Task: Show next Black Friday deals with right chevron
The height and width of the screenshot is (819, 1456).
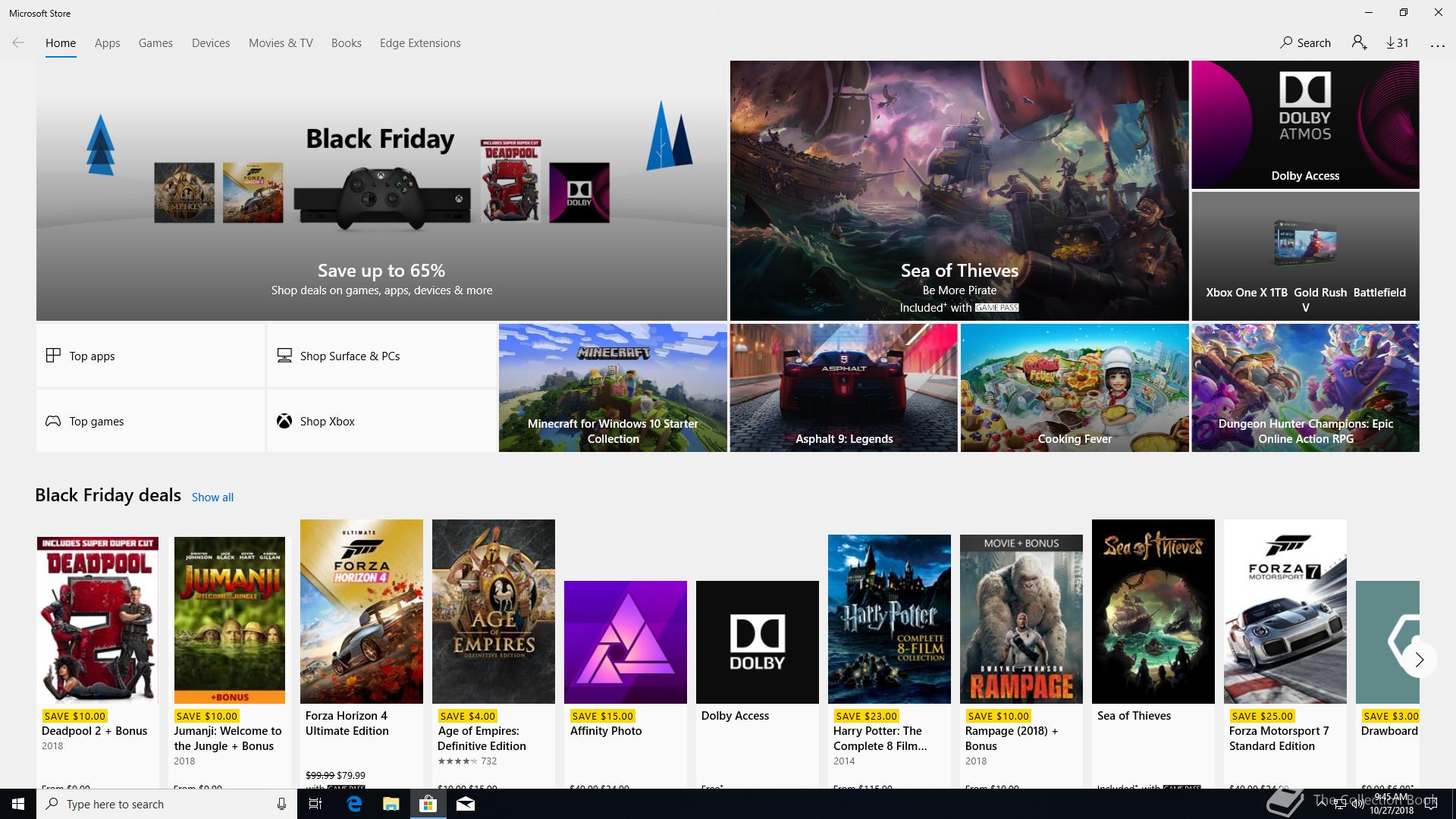Action: 1419,660
